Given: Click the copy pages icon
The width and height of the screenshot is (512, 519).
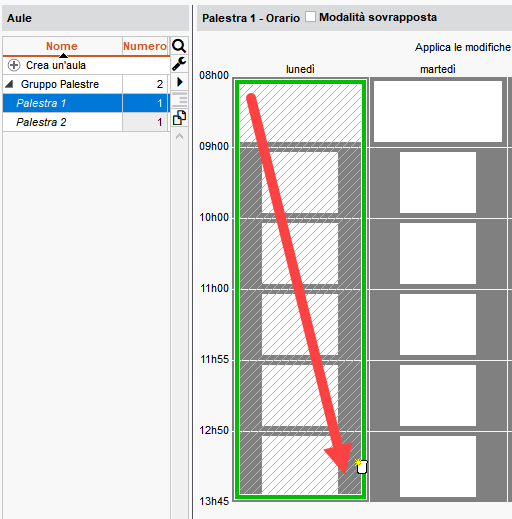Looking at the screenshot, I should [x=179, y=118].
